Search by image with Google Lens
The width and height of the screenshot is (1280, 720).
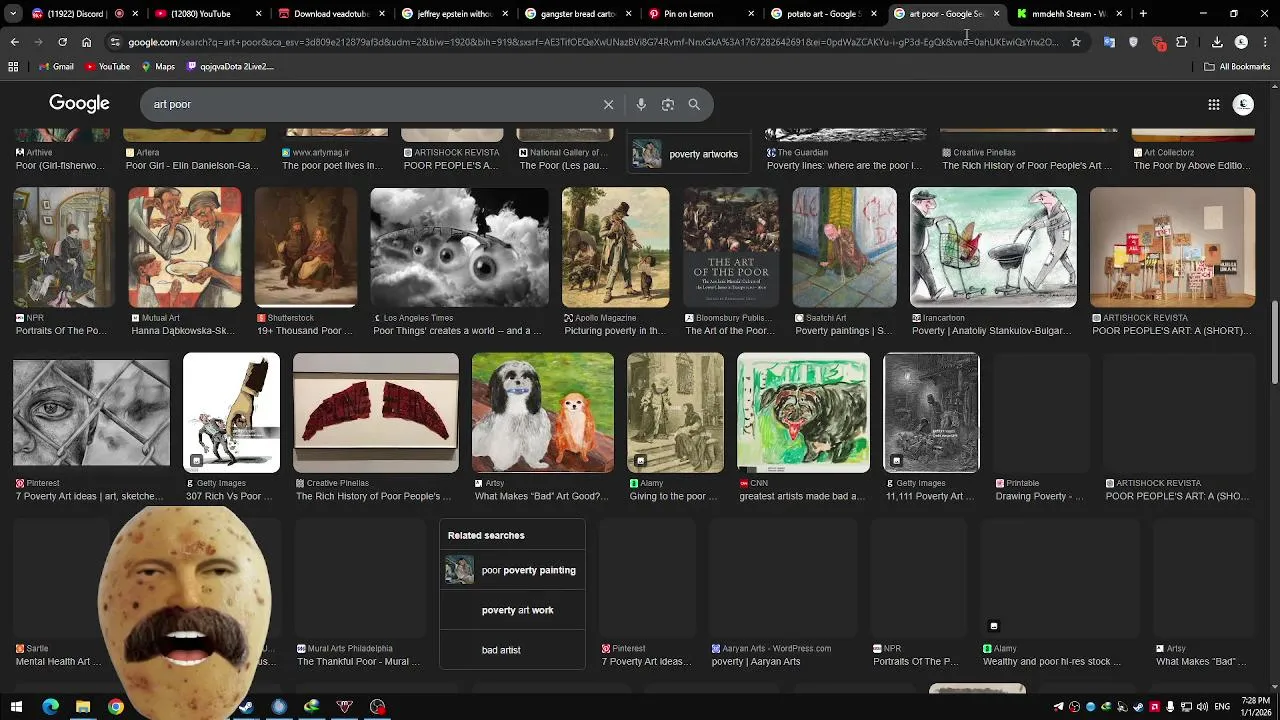668,104
